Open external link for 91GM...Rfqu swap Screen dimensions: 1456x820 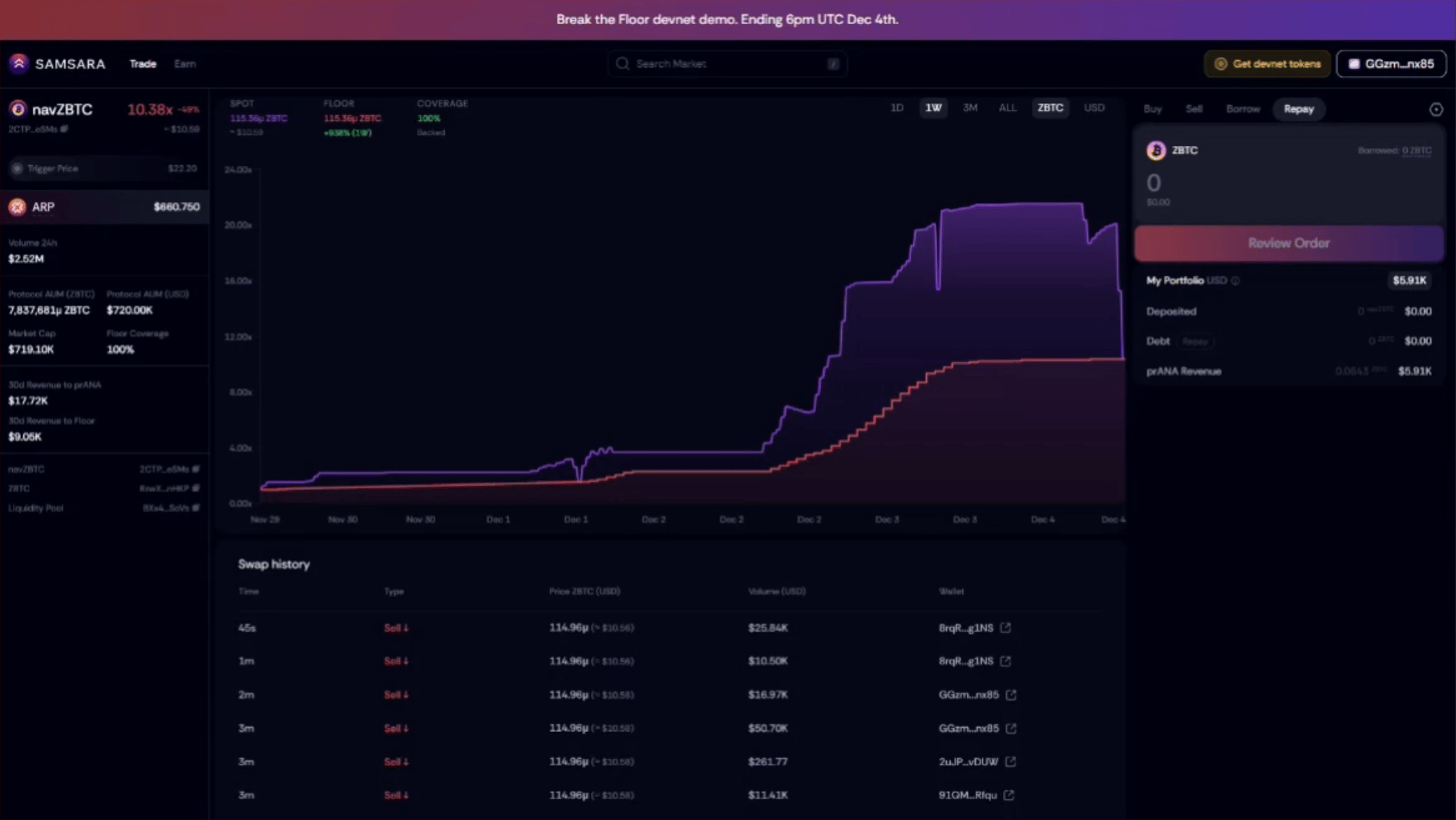point(1009,795)
